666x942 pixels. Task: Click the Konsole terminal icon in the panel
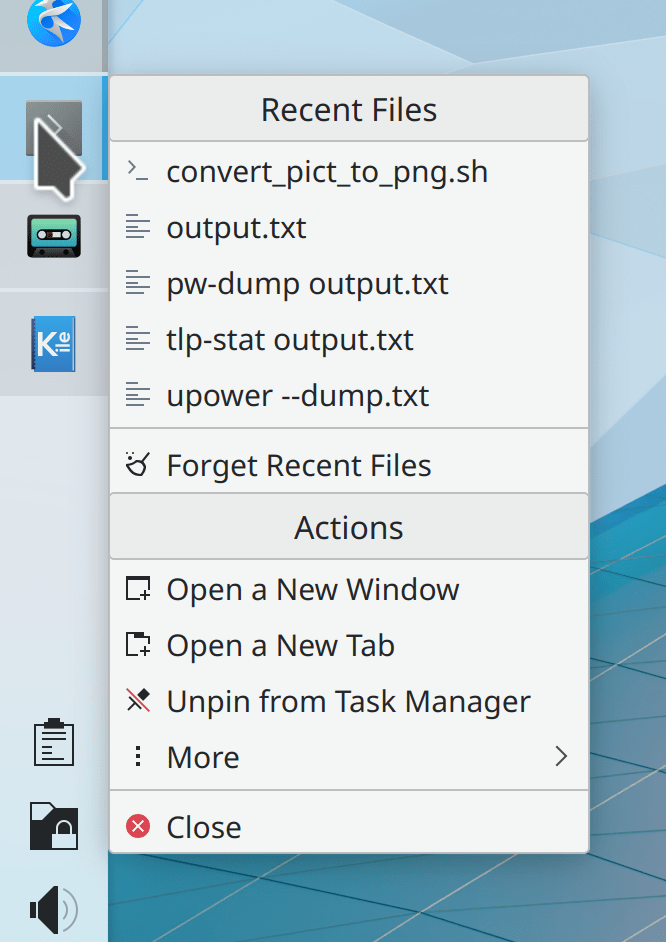pyautogui.click(x=53, y=127)
